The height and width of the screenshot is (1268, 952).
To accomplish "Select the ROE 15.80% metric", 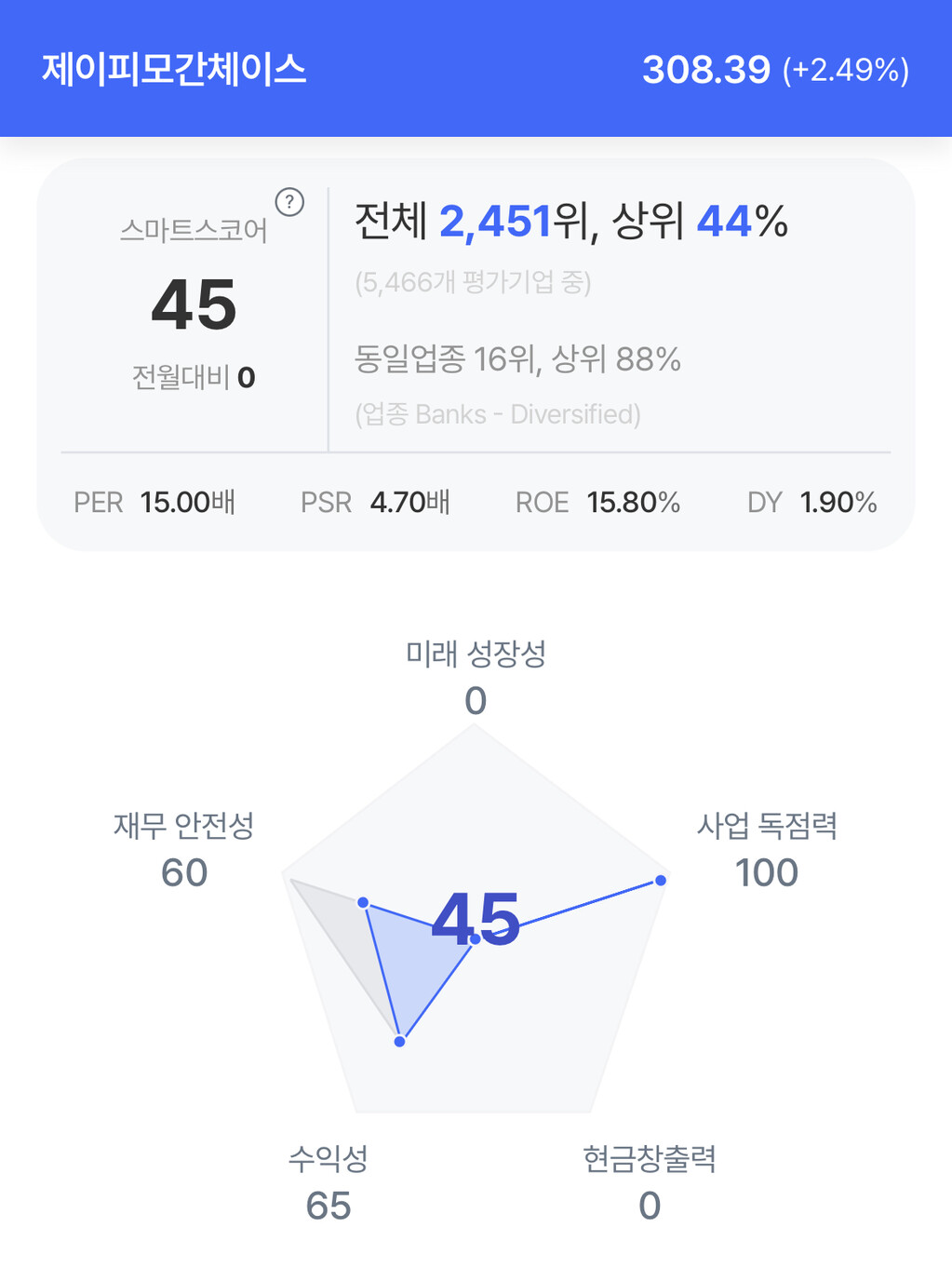I will click(x=597, y=503).
